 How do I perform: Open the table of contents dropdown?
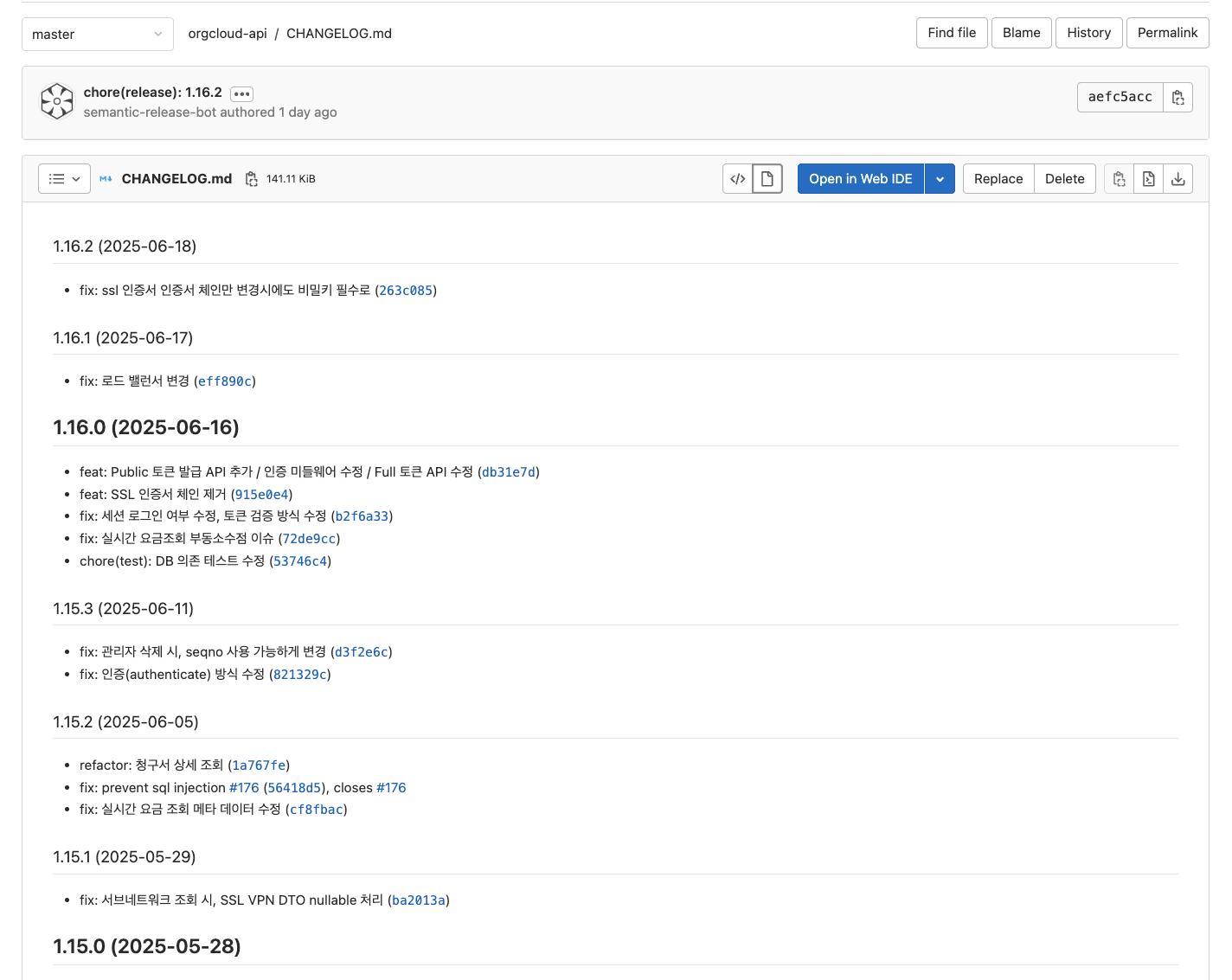[x=65, y=179]
